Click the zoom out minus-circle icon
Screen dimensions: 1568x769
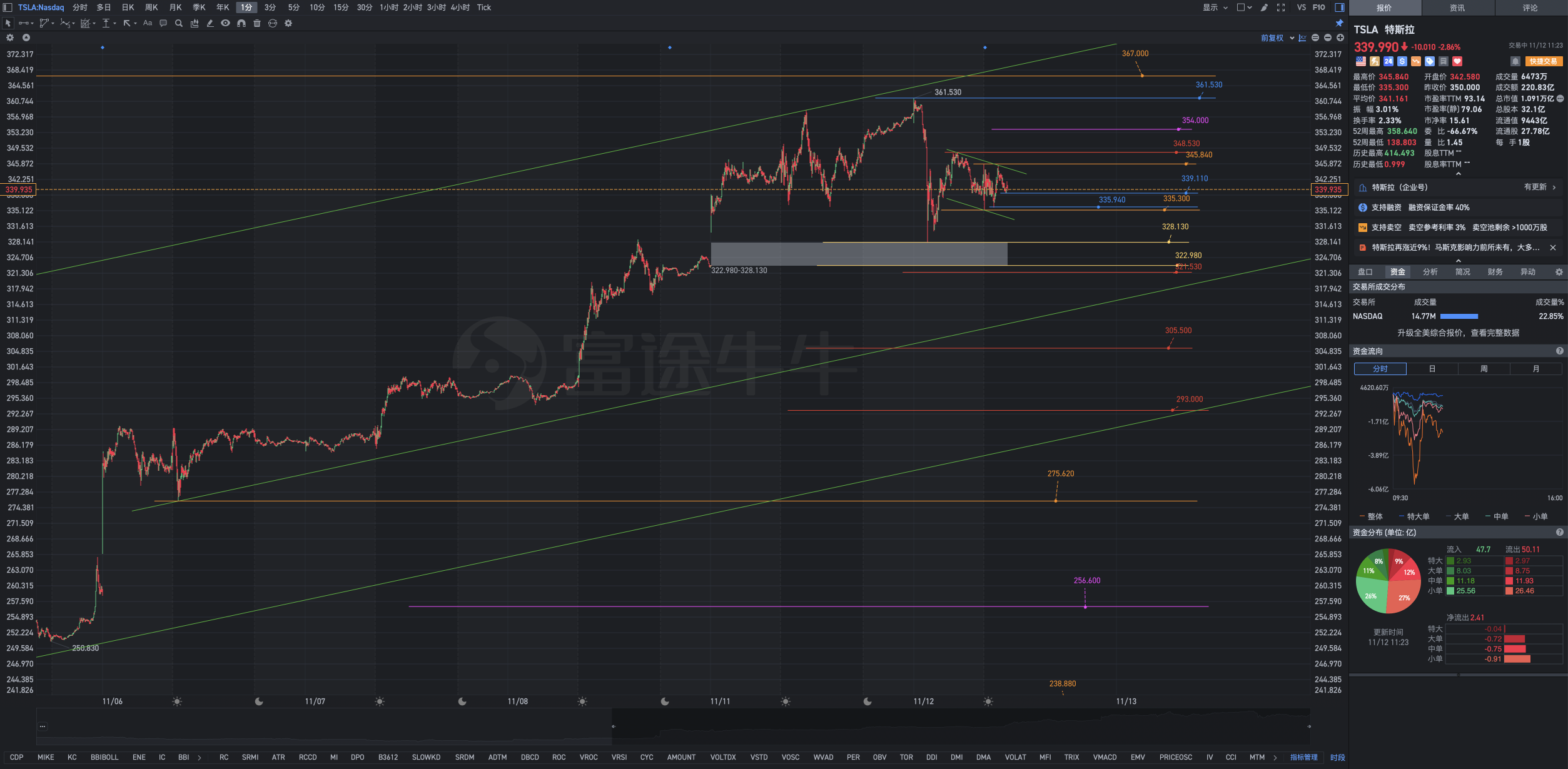[x=1328, y=38]
